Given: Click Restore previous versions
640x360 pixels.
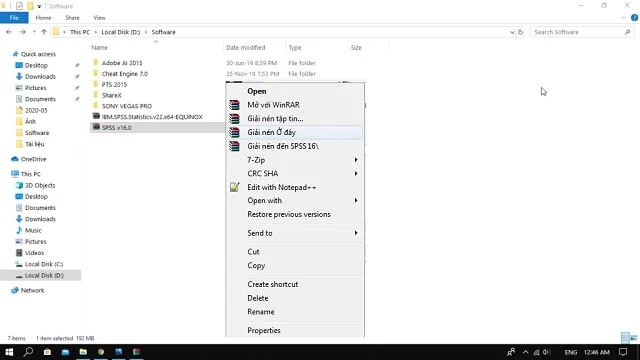Looking at the screenshot, I should [294, 214].
